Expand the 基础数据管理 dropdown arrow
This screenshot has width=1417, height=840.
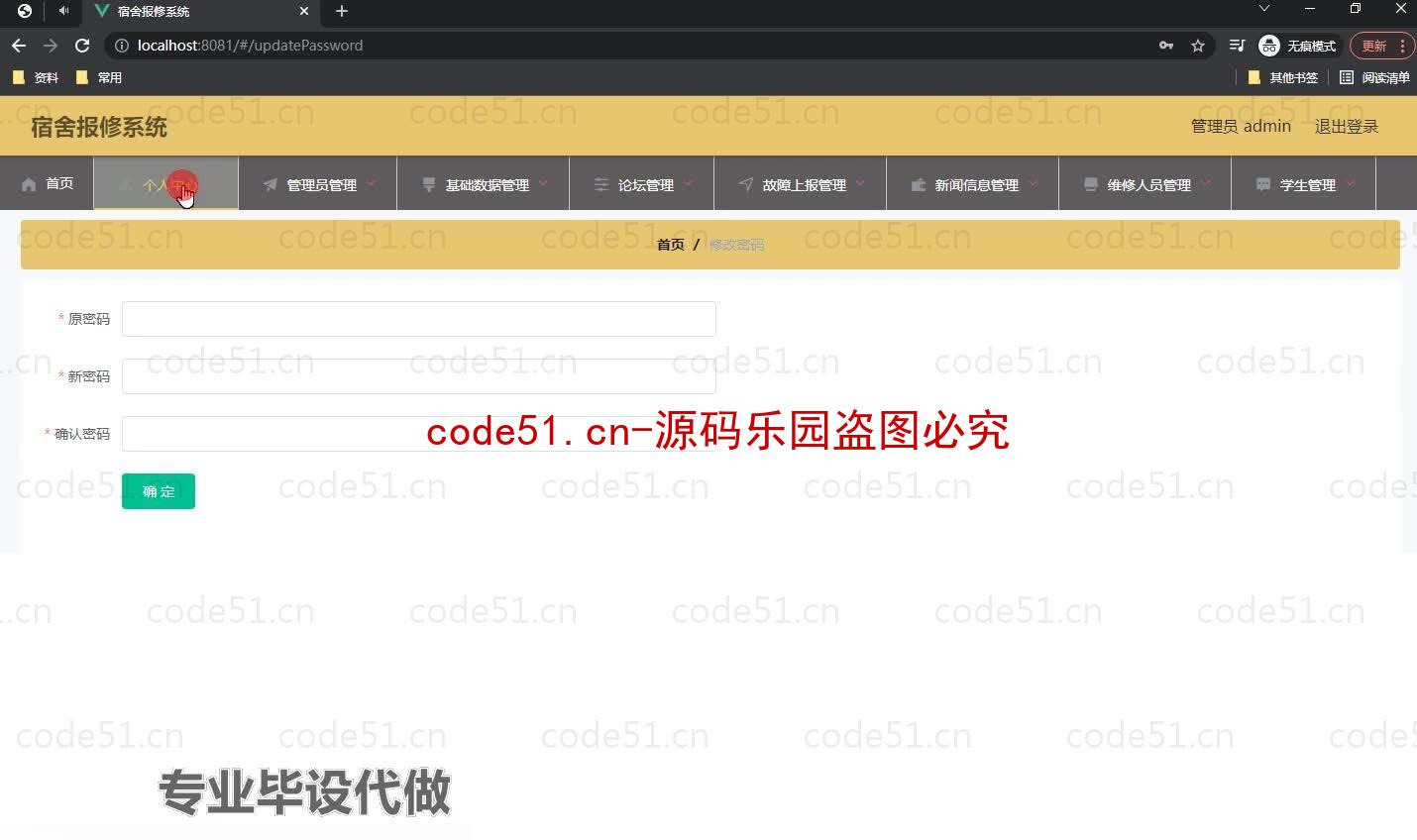click(544, 183)
